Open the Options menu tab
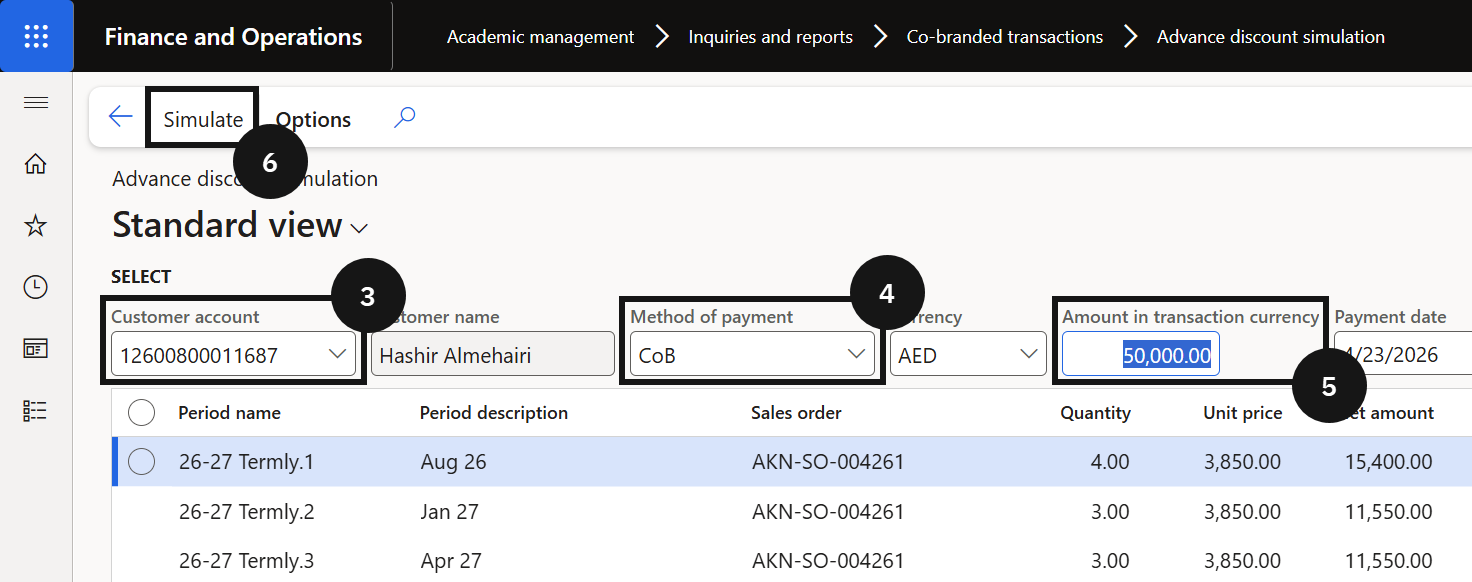 click(x=313, y=120)
